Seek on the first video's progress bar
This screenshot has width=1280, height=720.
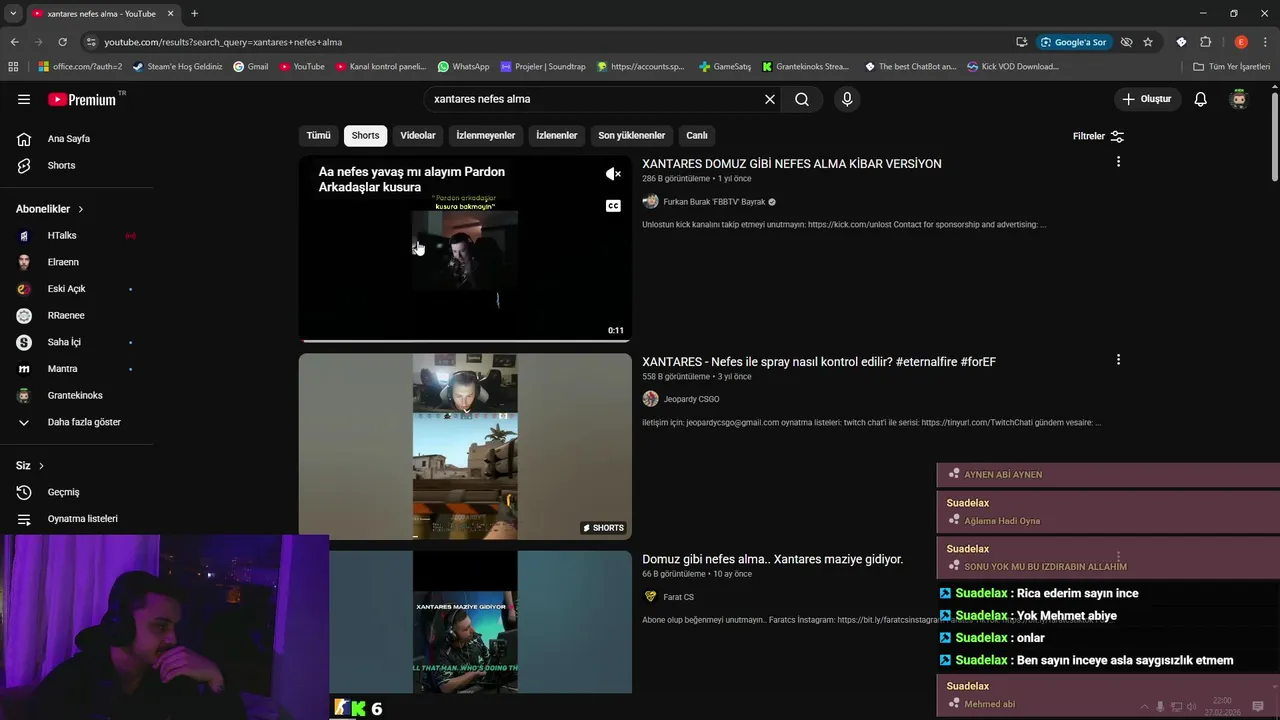[465, 340]
